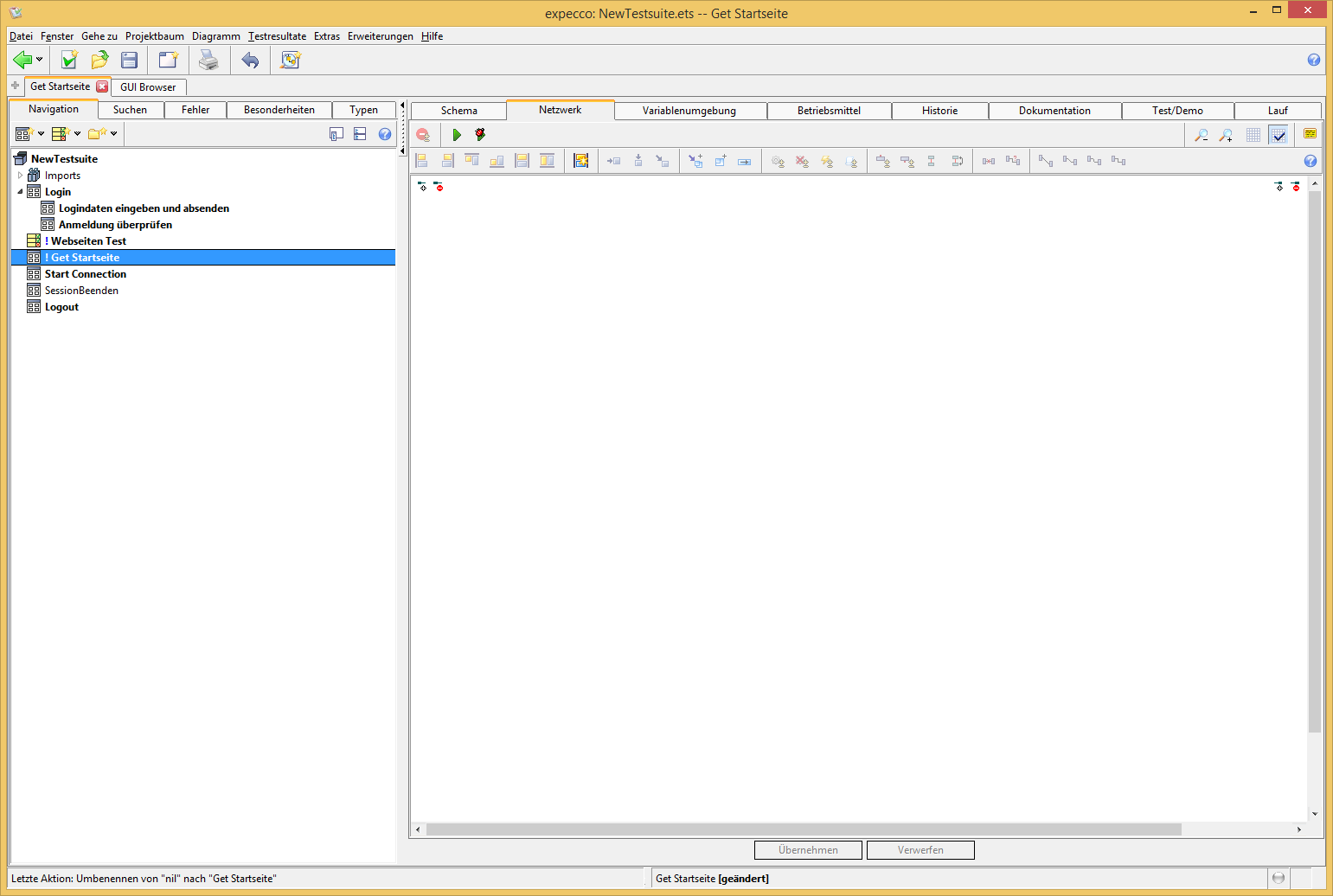
Task: Select Start Connection in the project tree
Action: (85, 274)
